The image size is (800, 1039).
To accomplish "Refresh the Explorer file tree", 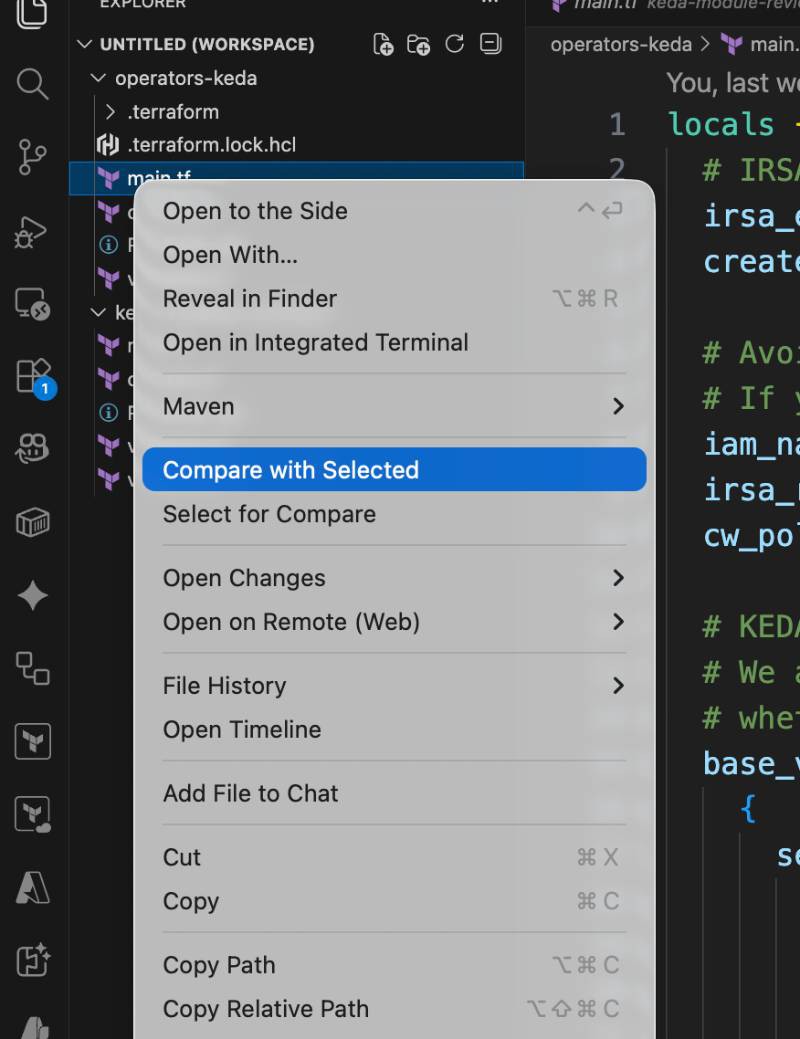I will pos(455,44).
